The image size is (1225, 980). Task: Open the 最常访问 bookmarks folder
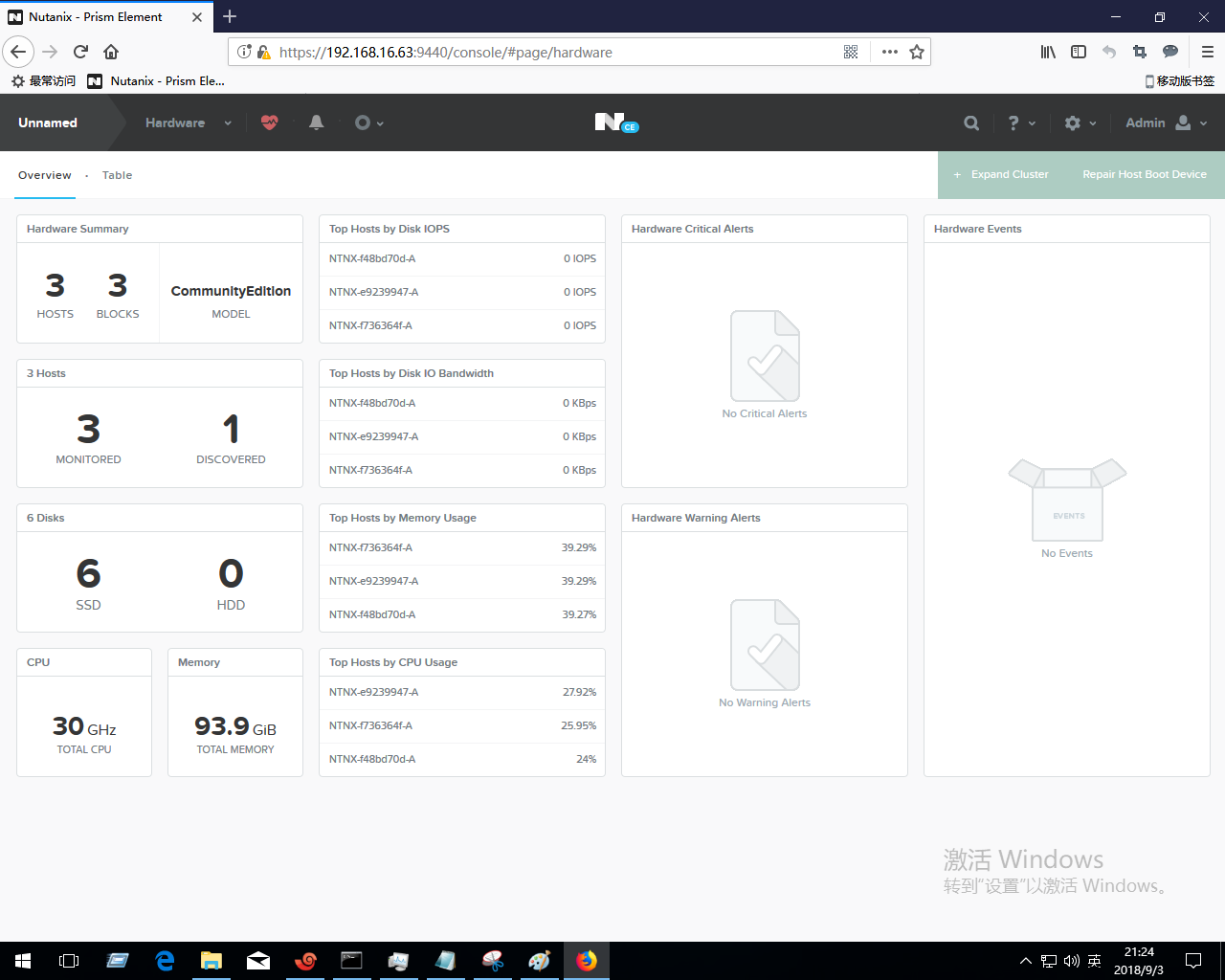(43, 81)
